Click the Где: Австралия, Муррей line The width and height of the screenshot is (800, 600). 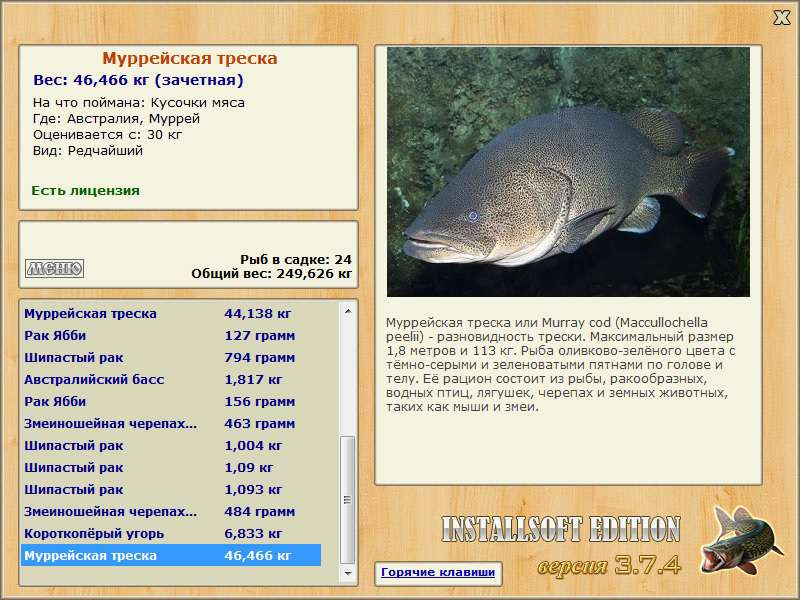[116, 119]
